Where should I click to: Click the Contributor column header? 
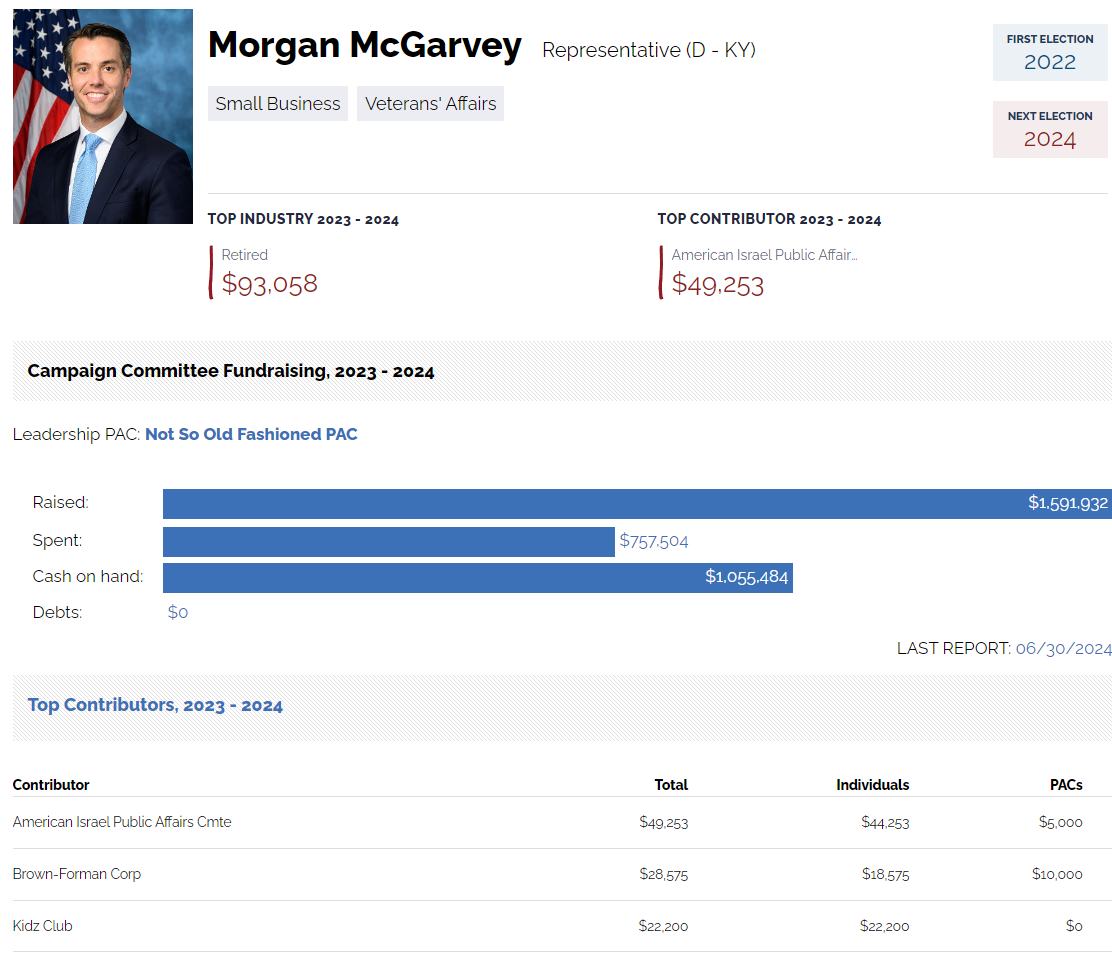pyautogui.click(x=51, y=785)
